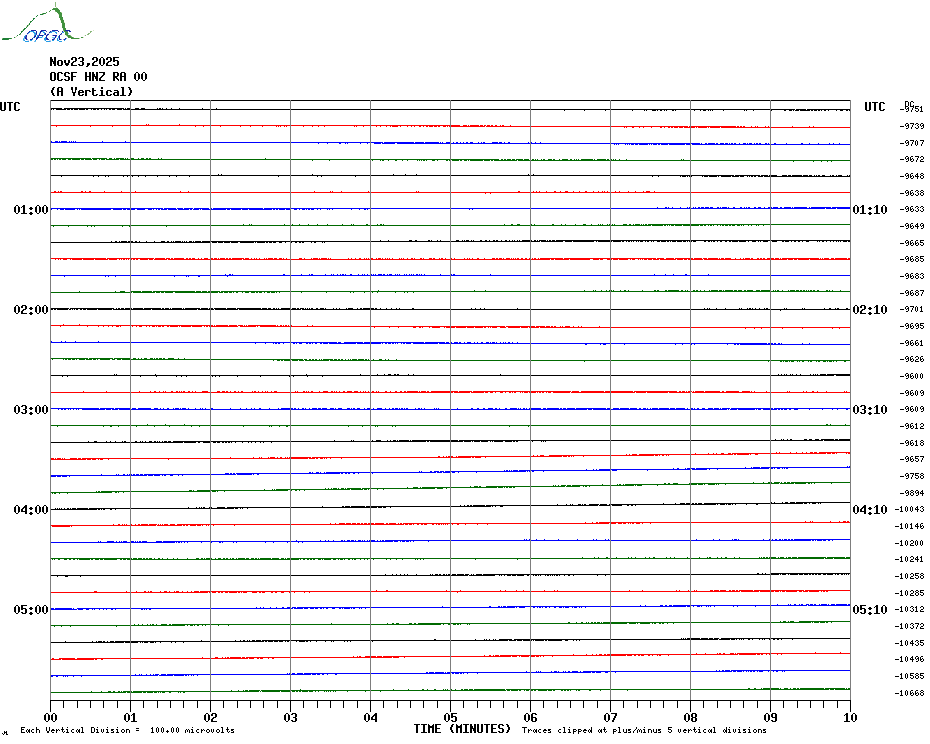
Task: Click the 01:10 end-time label
Action: click(870, 209)
